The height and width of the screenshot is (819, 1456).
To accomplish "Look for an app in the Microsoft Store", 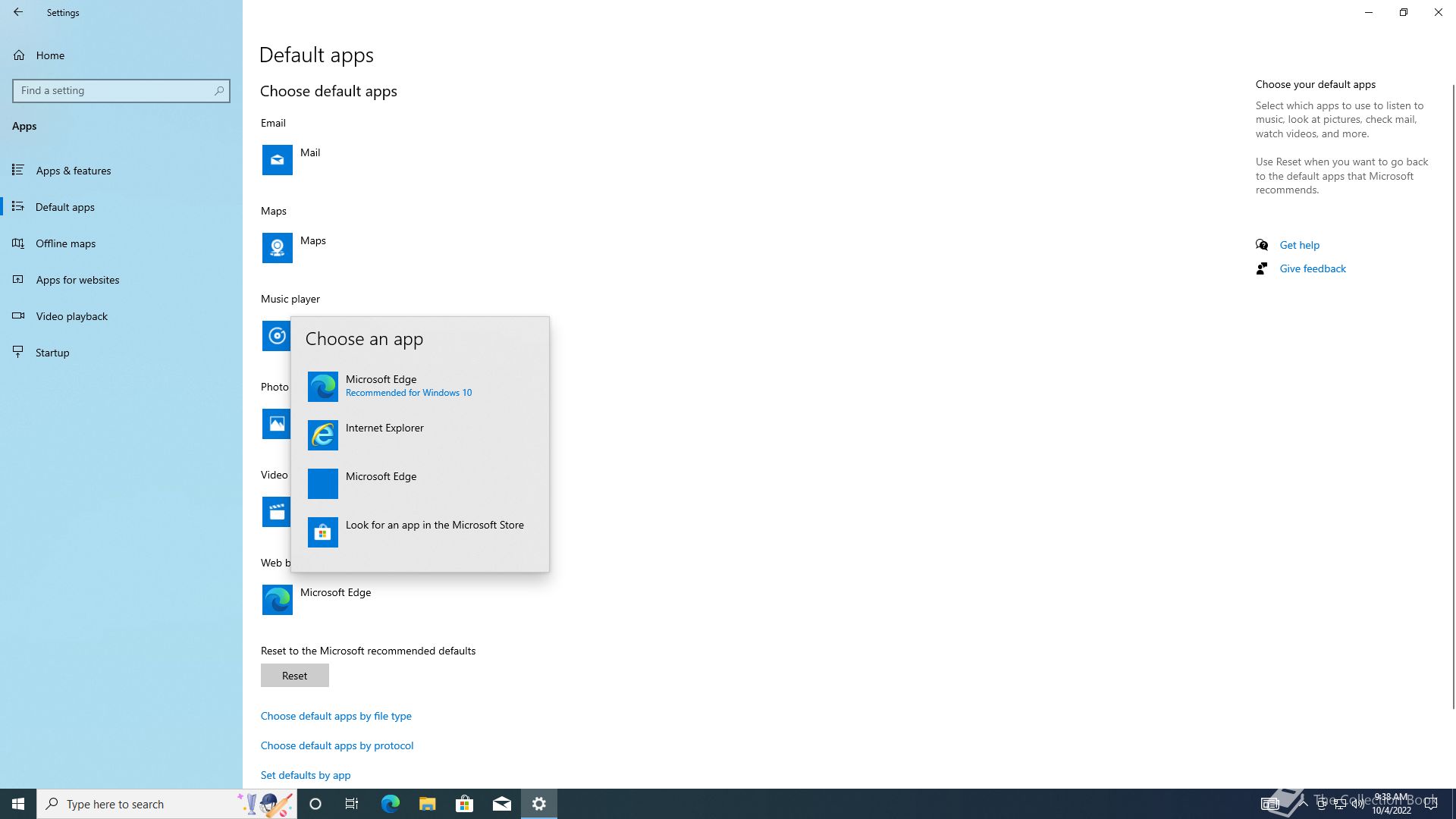I will point(420,532).
